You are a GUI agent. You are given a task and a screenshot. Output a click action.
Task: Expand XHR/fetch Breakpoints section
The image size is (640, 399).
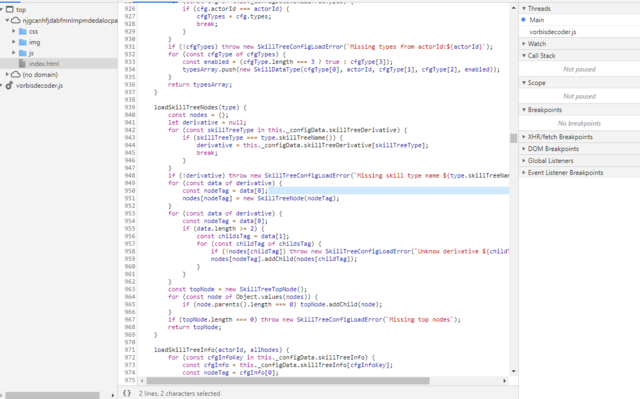(524, 137)
